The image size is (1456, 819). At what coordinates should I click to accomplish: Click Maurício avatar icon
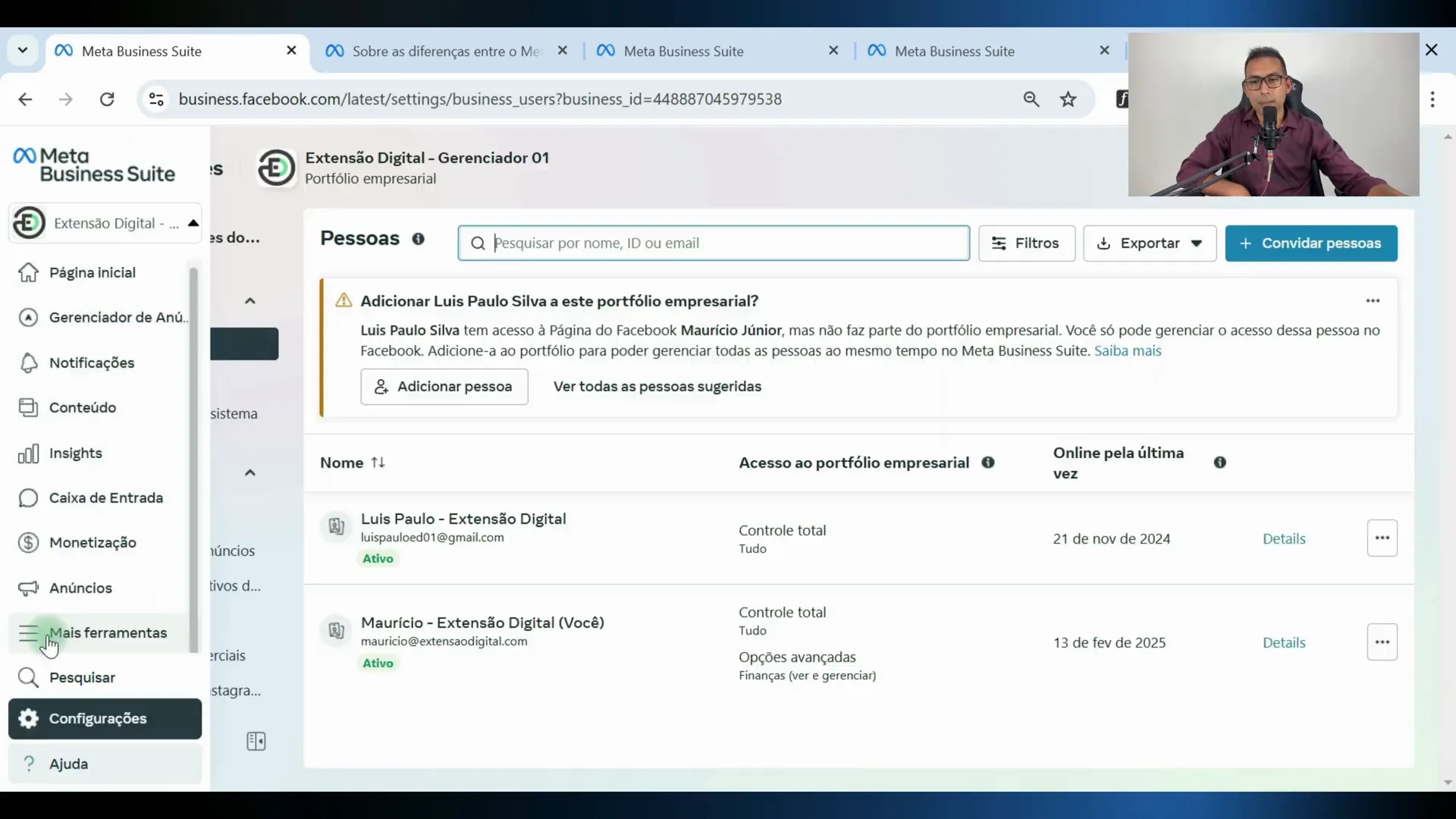tap(337, 630)
